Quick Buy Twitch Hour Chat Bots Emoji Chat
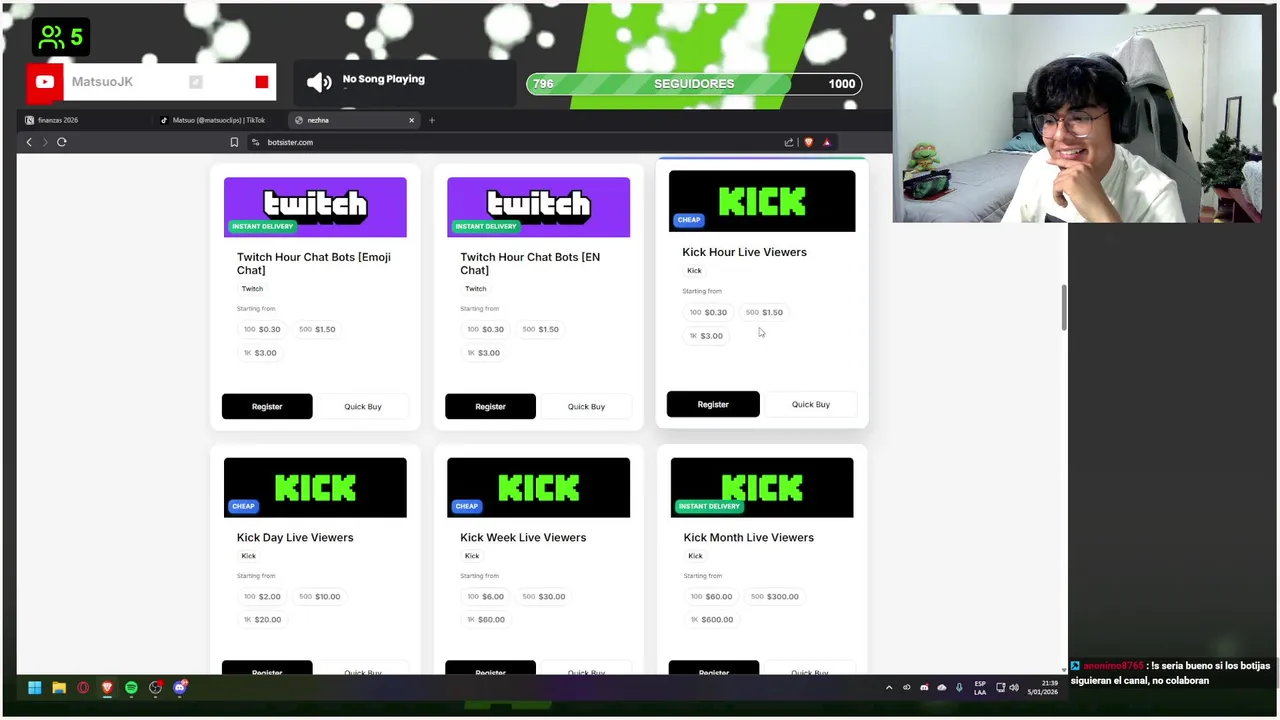The height and width of the screenshot is (720, 1280). [363, 406]
